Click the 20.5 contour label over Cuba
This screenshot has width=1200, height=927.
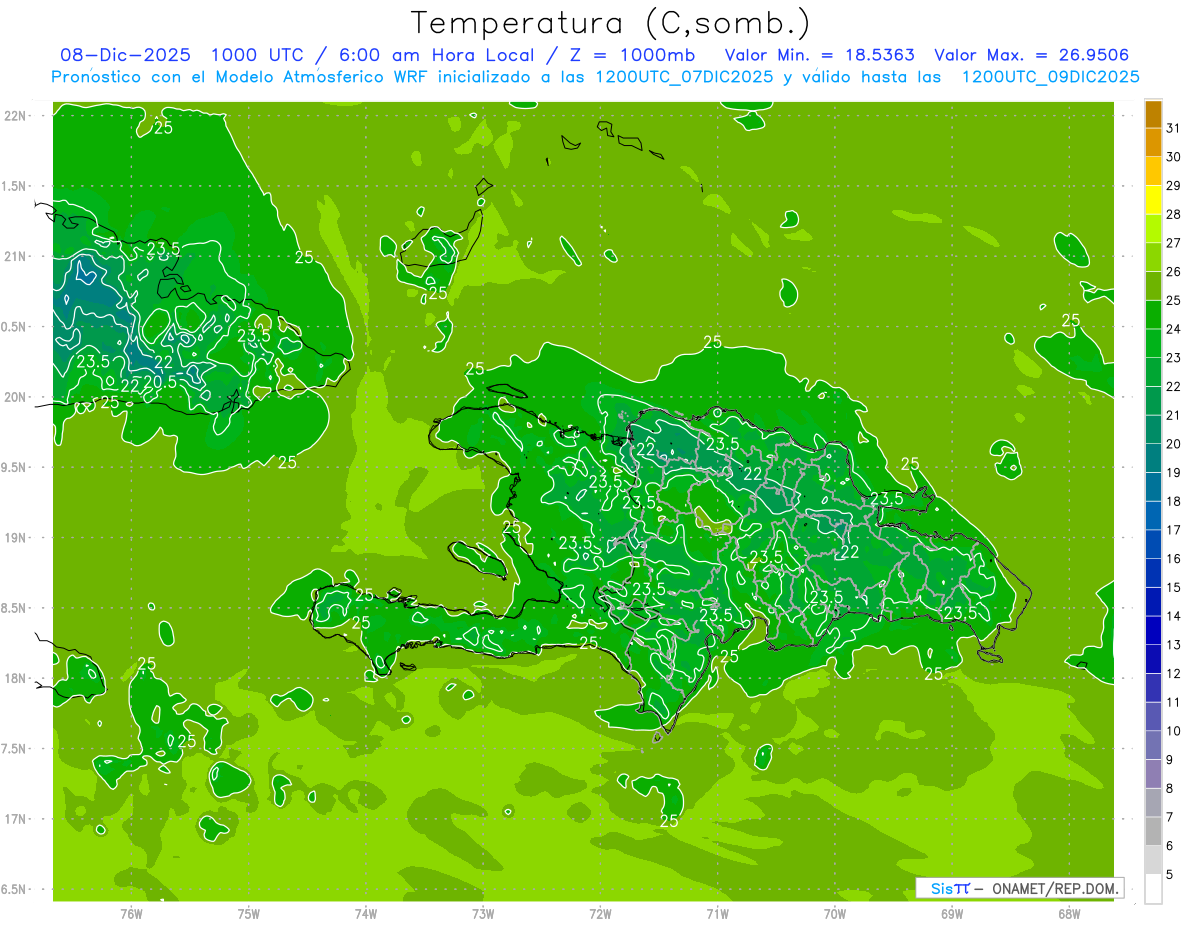pyautogui.click(x=160, y=381)
